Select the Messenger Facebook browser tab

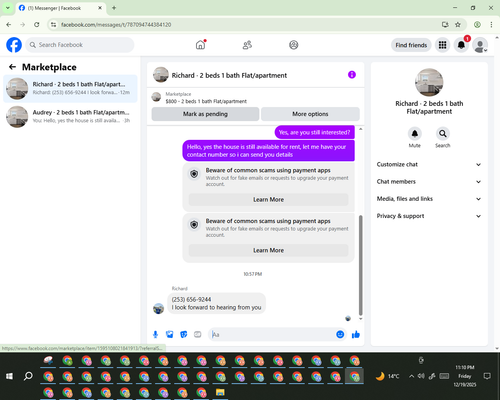tap(60, 8)
